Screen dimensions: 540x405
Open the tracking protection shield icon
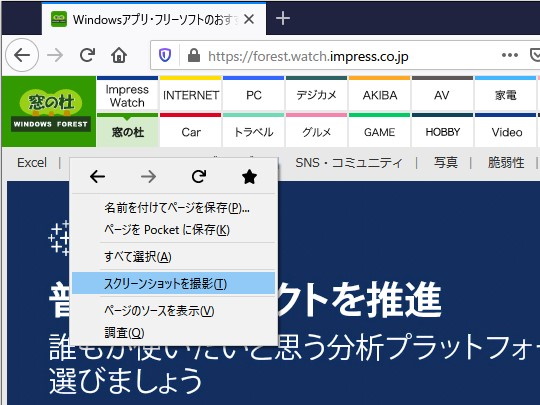tap(165, 55)
